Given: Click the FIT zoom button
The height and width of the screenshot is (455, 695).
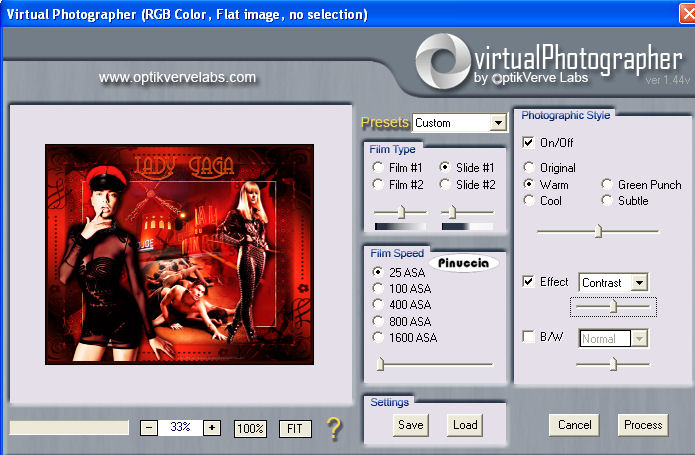Looking at the screenshot, I should [295, 428].
